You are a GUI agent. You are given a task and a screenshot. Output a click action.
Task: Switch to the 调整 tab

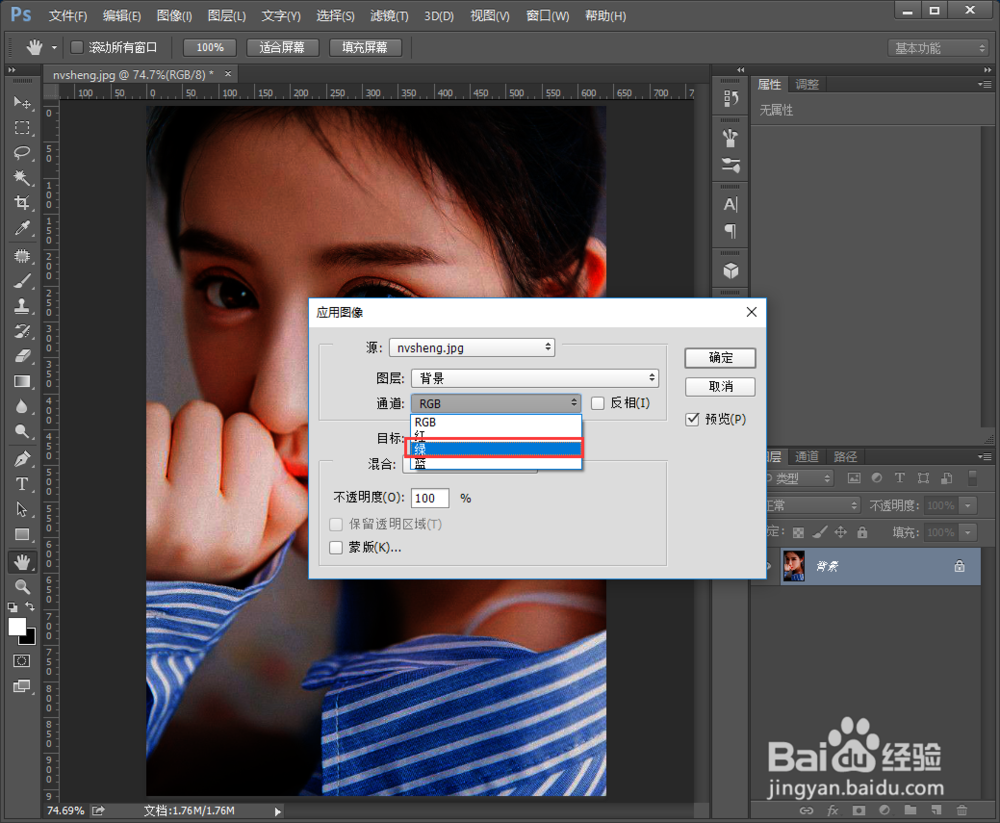point(807,85)
